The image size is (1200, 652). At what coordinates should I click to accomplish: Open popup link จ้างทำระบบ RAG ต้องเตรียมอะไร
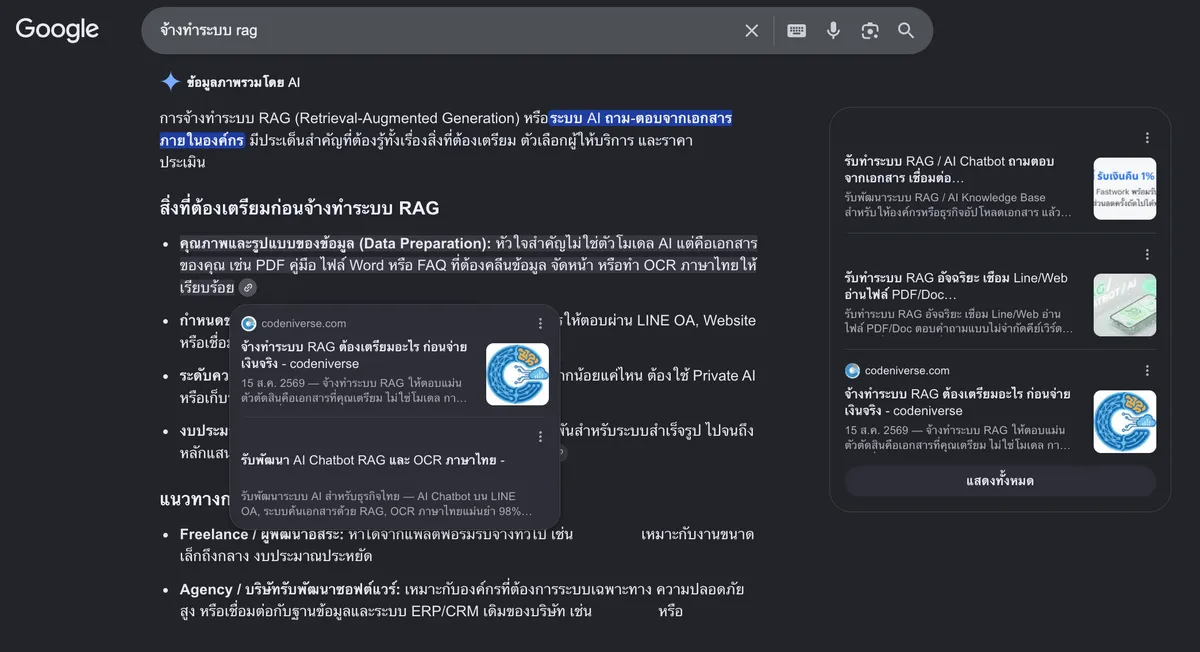click(x=354, y=355)
